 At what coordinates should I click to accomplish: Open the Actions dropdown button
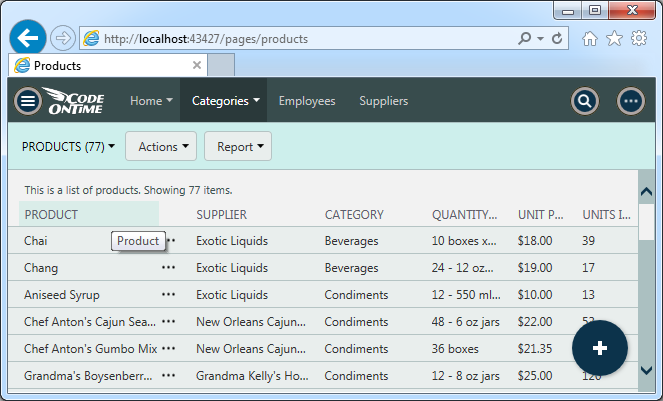[159, 147]
